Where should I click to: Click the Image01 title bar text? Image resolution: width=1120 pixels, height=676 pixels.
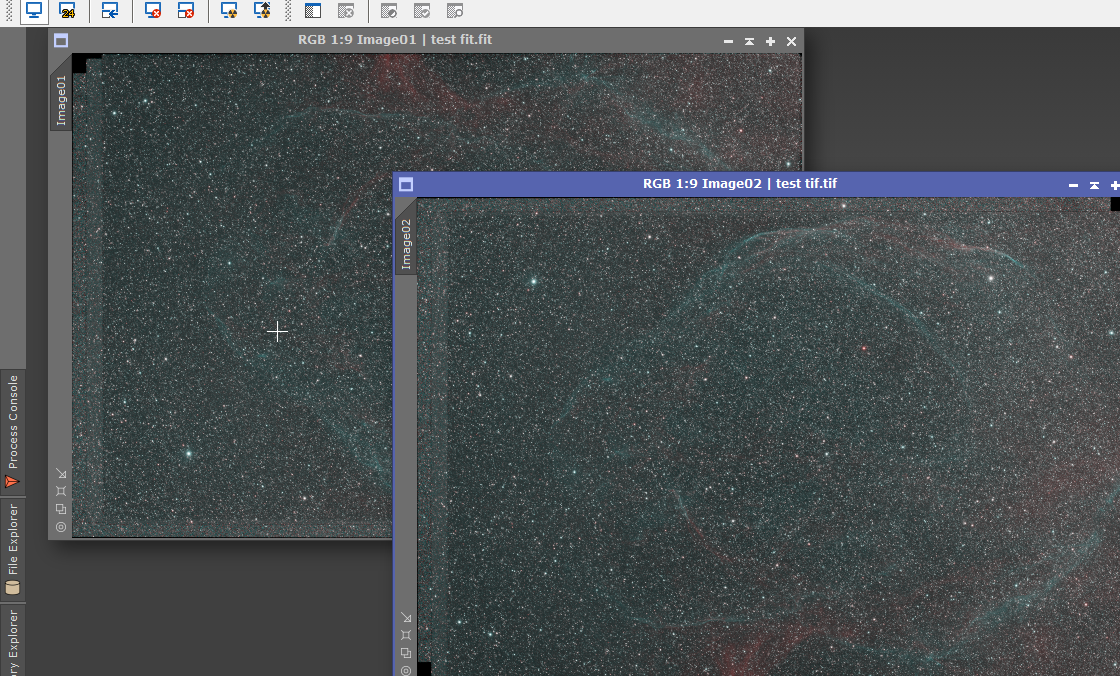coord(395,39)
